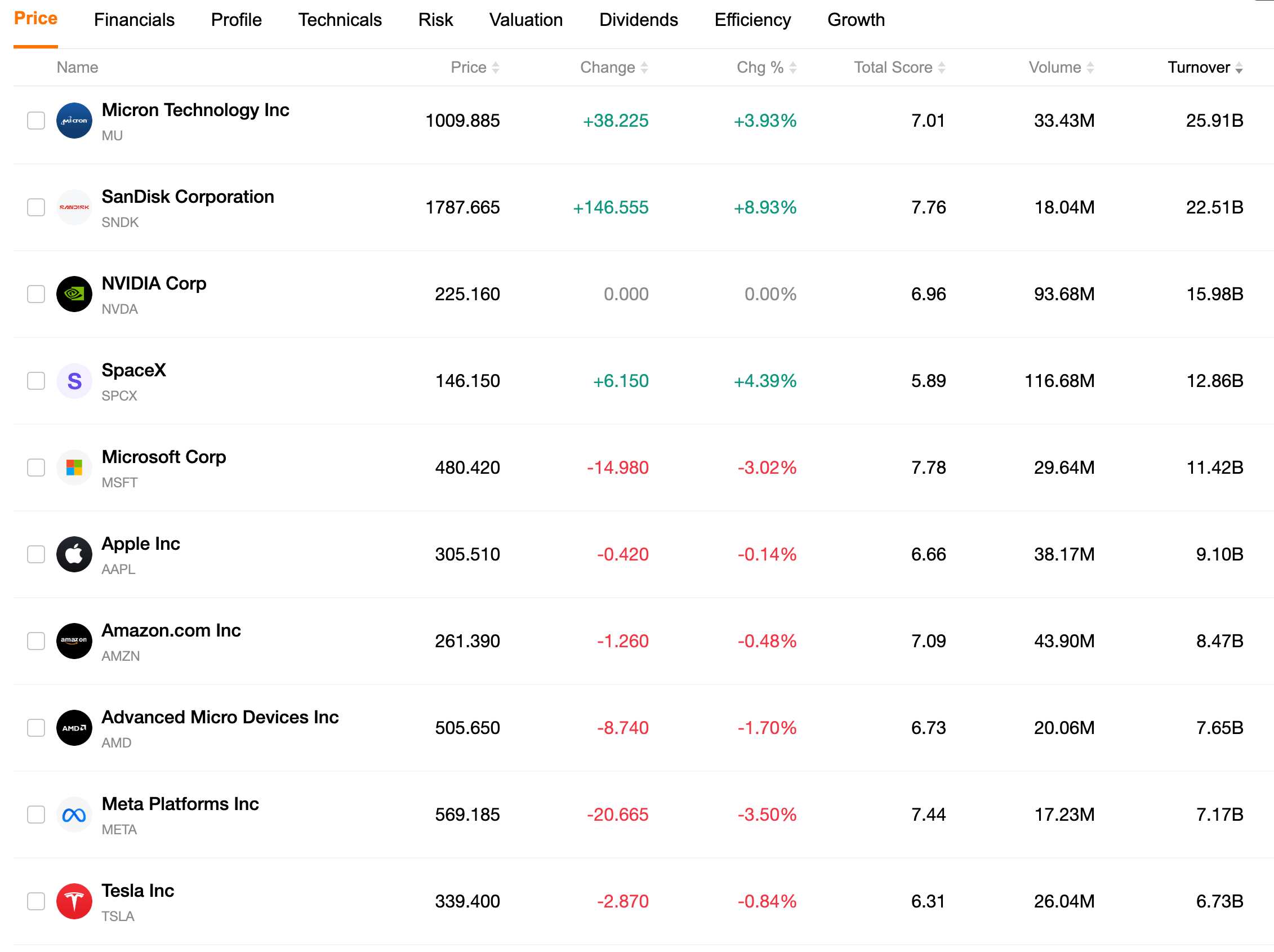Click the Name column header

pos(77,68)
